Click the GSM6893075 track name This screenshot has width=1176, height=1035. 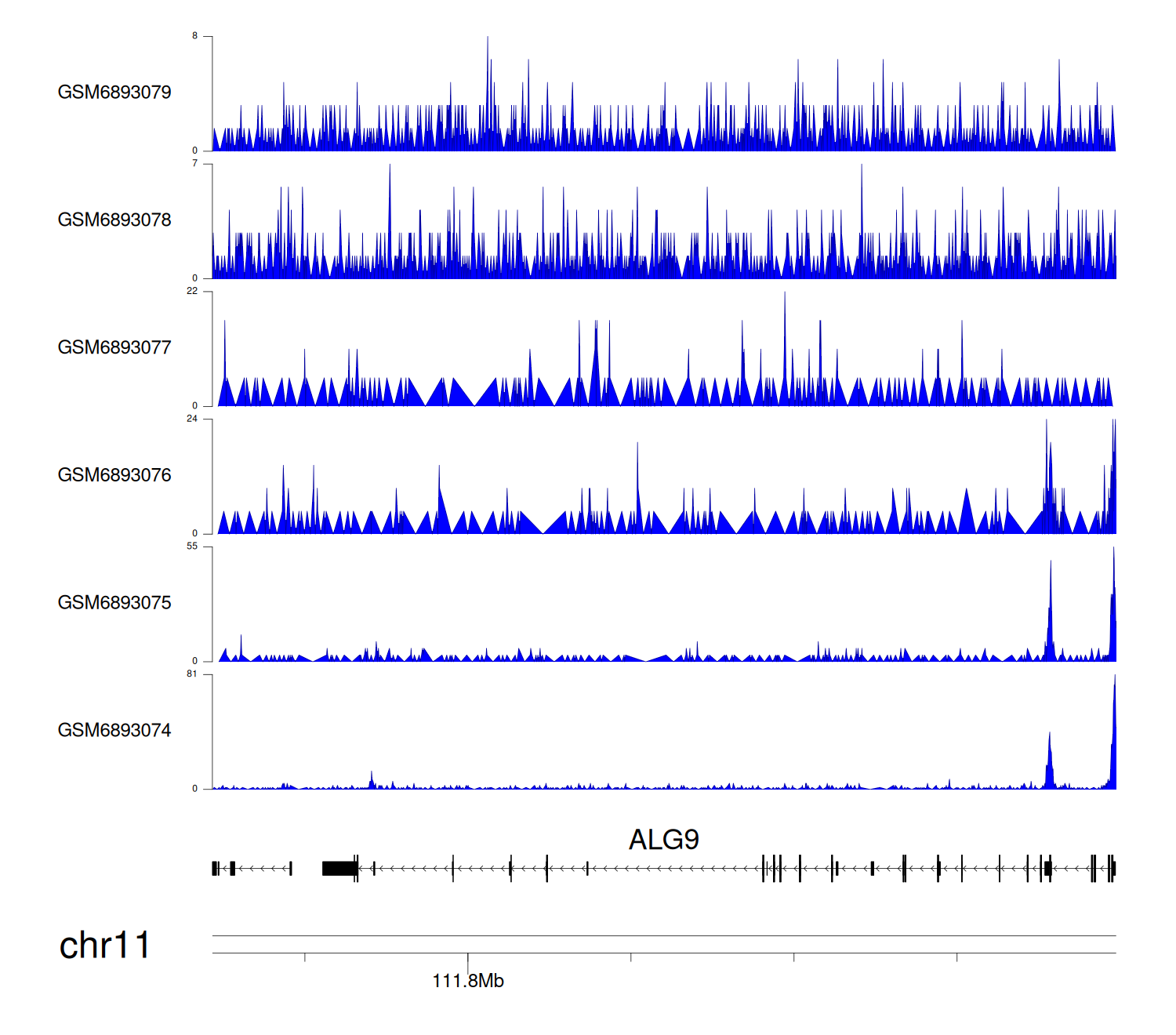pyautogui.click(x=114, y=603)
